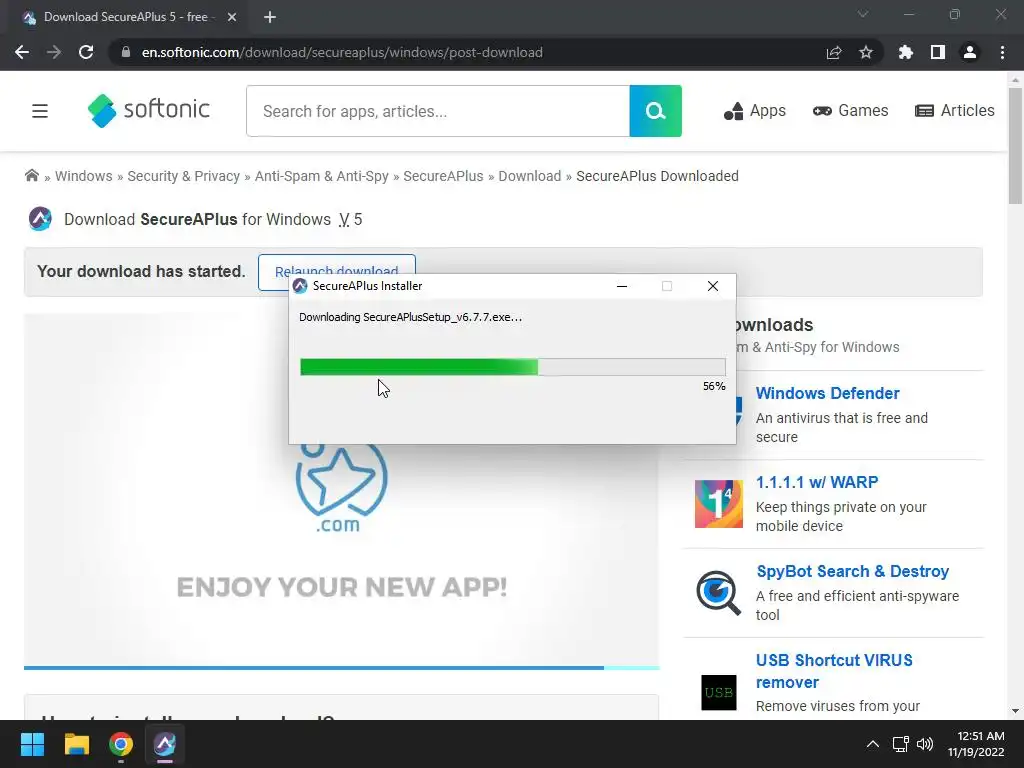This screenshot has height=768, width=1024.
Task: Open the Security & Privacy breadcrumb
Action: click(184, 176)
